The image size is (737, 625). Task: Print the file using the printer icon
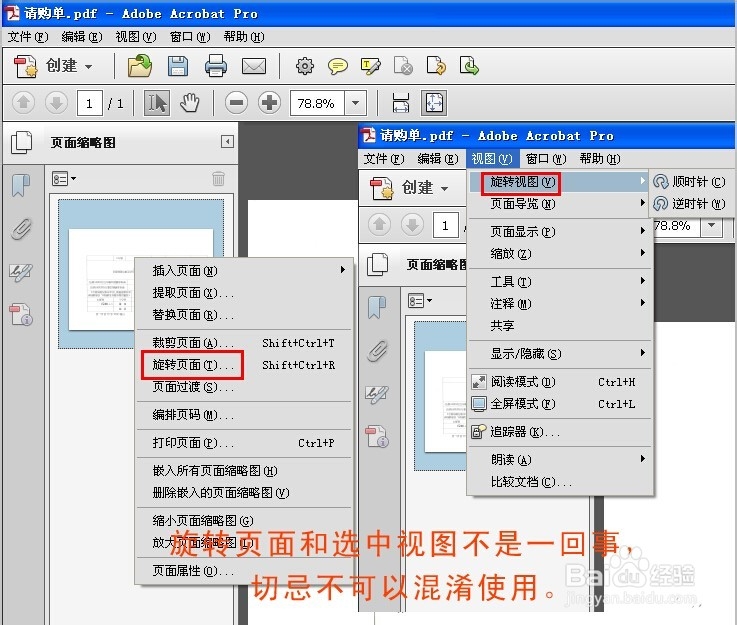[216, 66]
